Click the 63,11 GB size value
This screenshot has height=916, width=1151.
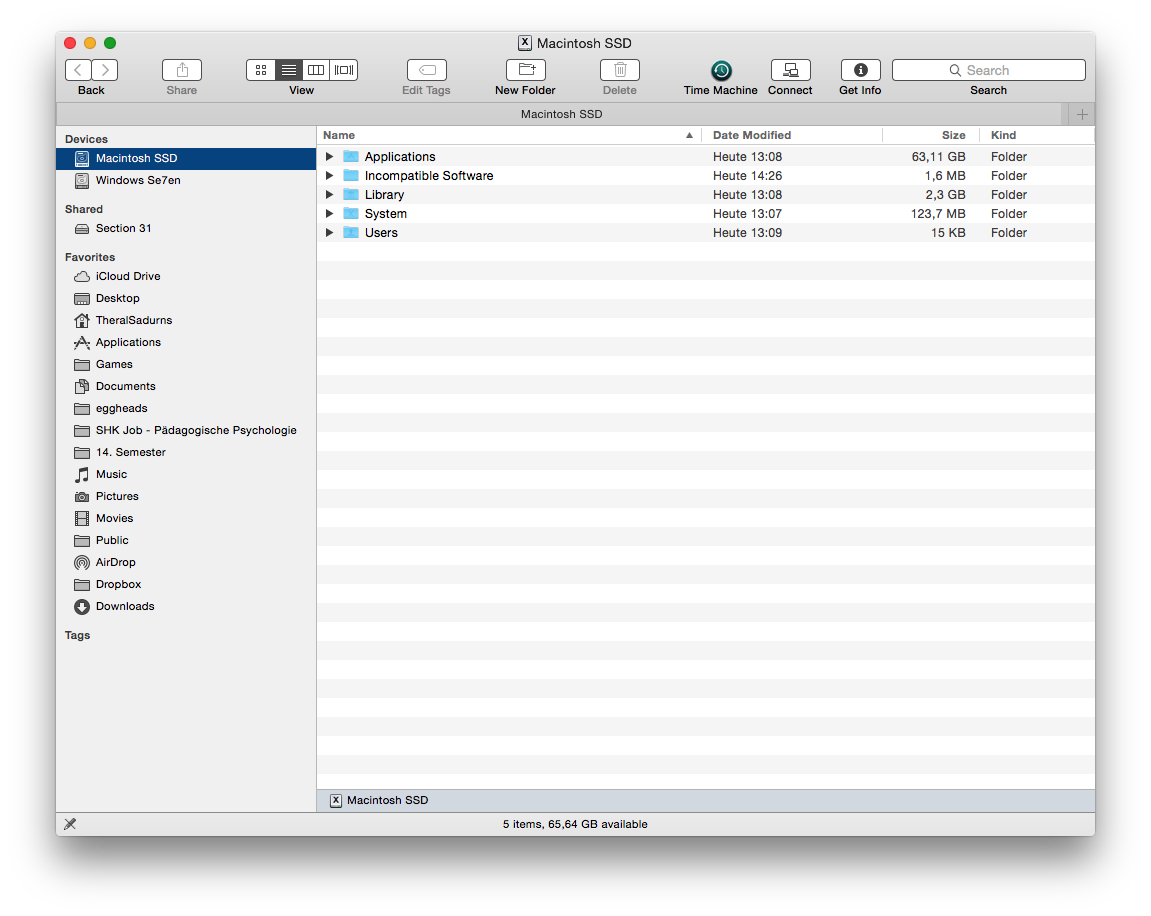(x=938, y=157)
